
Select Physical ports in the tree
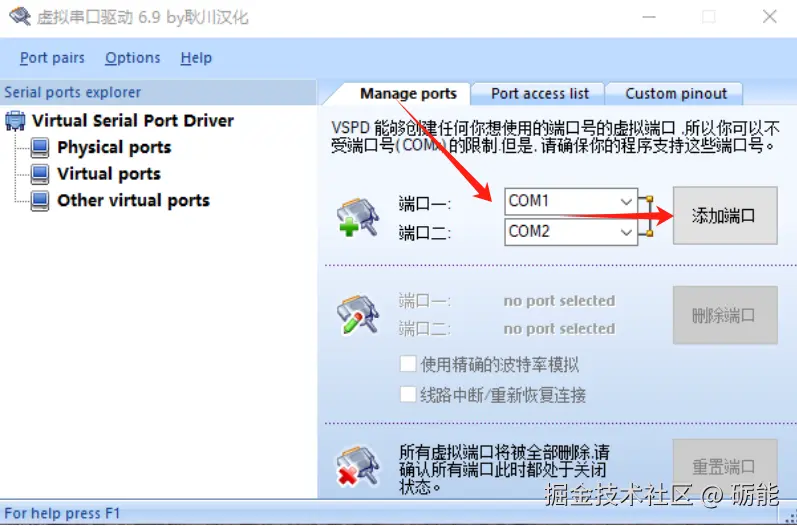pyautogui.click(x=114, y=147)
